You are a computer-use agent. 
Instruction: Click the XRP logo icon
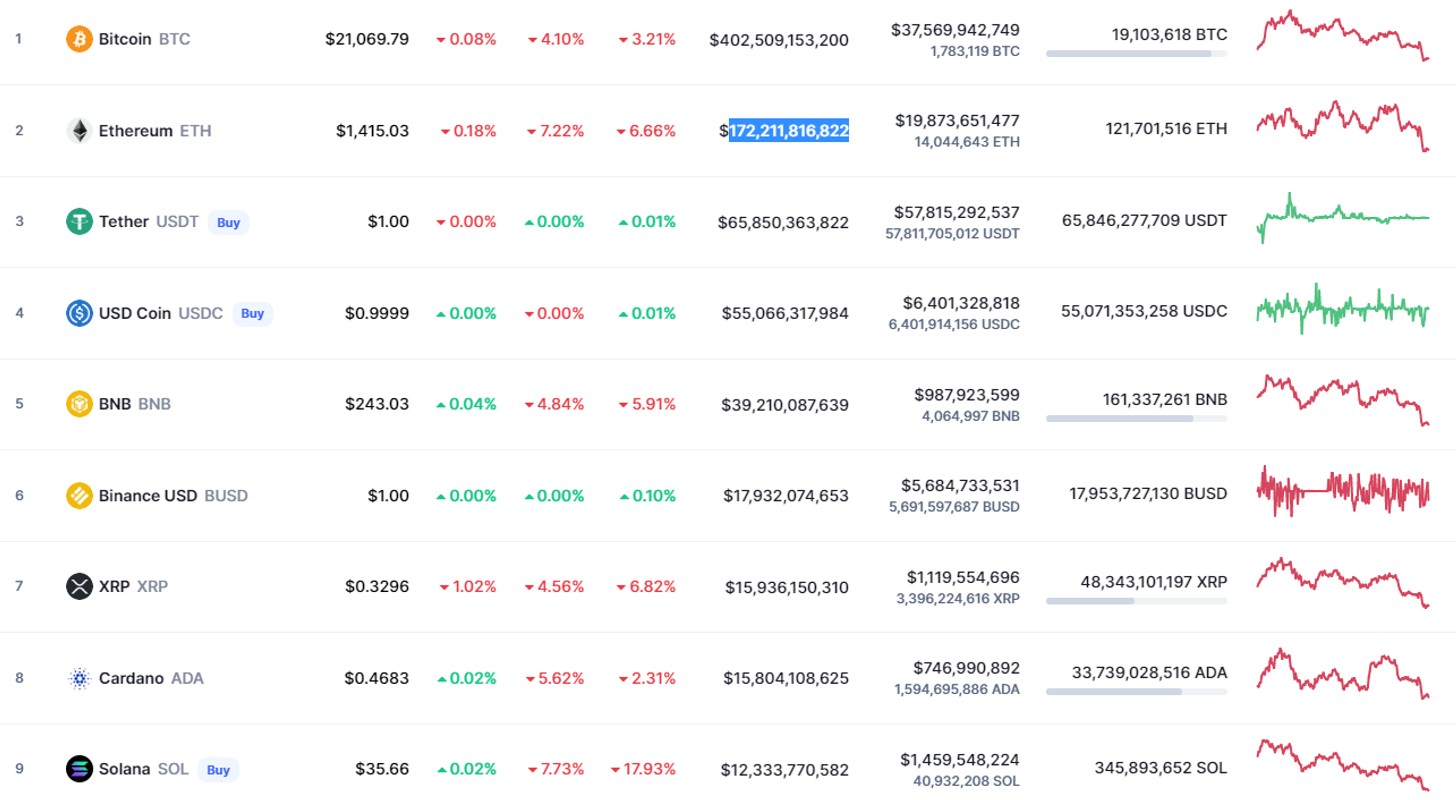(x=79, y=586)
